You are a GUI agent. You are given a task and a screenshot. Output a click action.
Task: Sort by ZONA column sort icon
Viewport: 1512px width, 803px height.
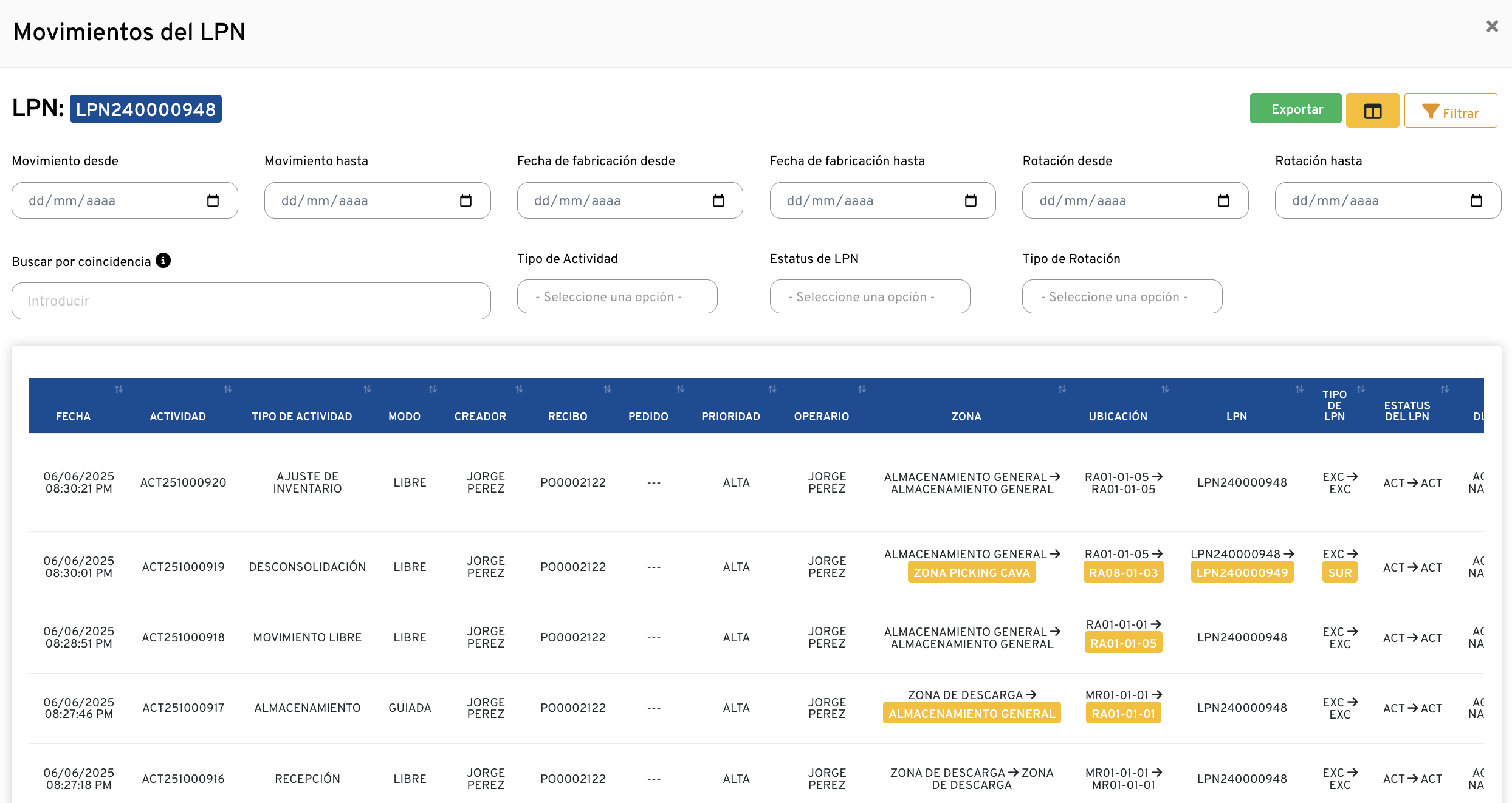pos(1062,389)
